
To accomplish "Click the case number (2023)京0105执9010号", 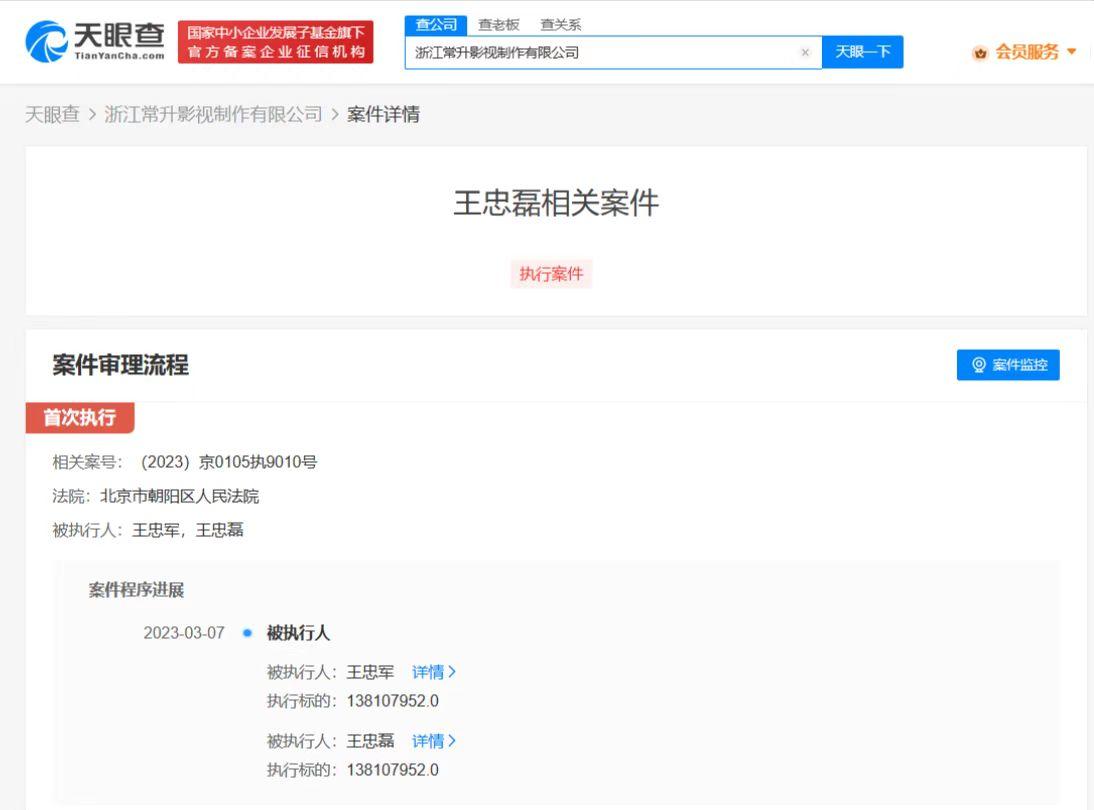I will (229, 462).
